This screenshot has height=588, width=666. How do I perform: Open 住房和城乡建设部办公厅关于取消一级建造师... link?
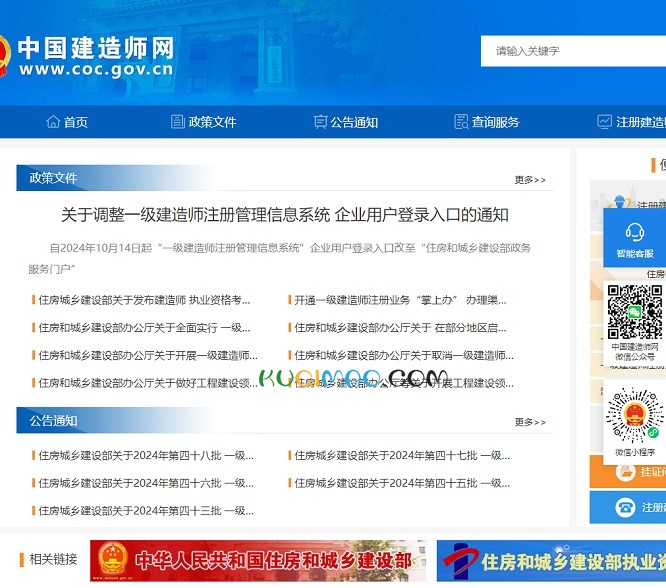click(404, 355)
